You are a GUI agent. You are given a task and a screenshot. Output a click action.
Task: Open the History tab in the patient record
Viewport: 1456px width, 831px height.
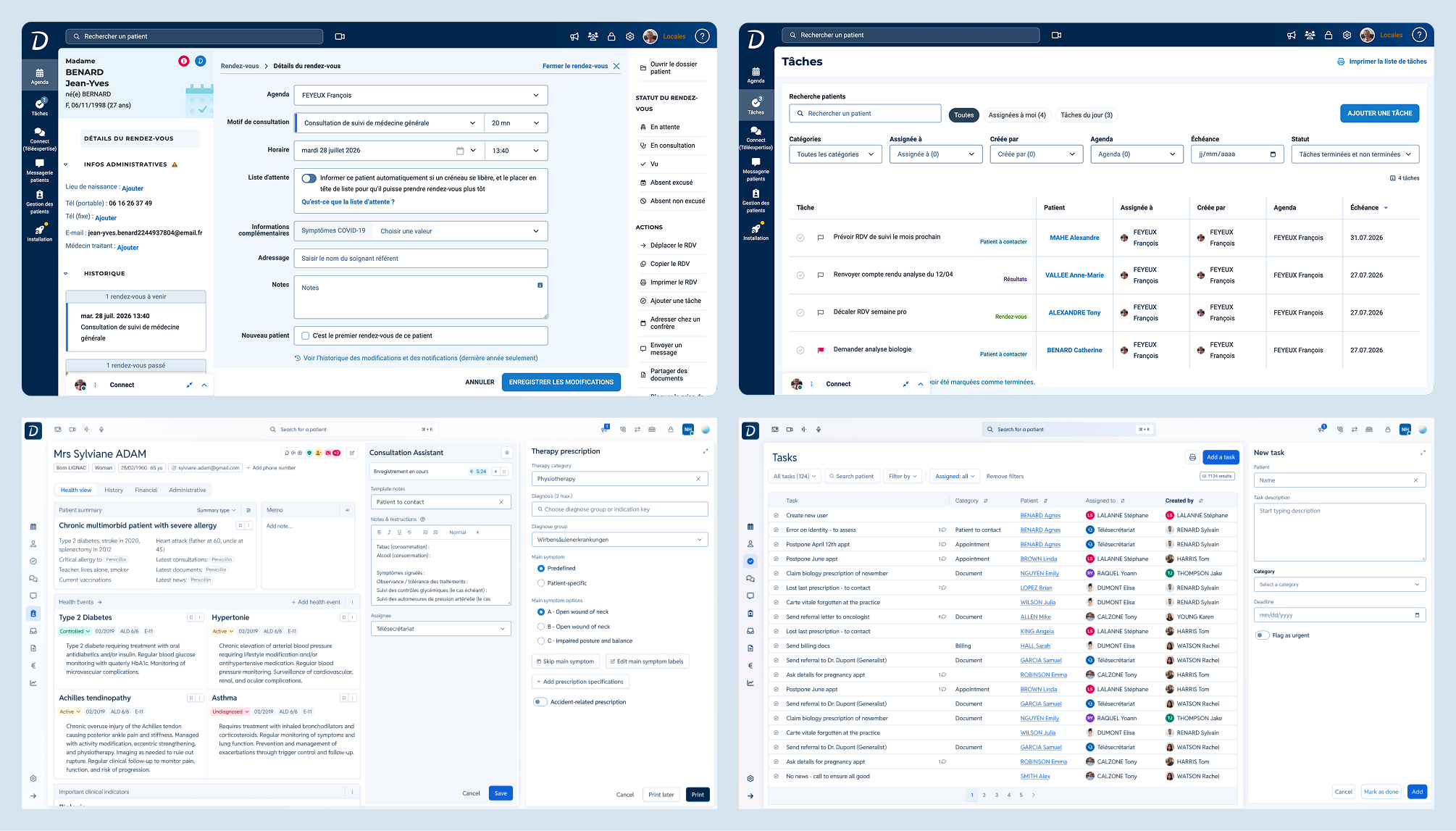pyautogui.click(x=114, y=490)
